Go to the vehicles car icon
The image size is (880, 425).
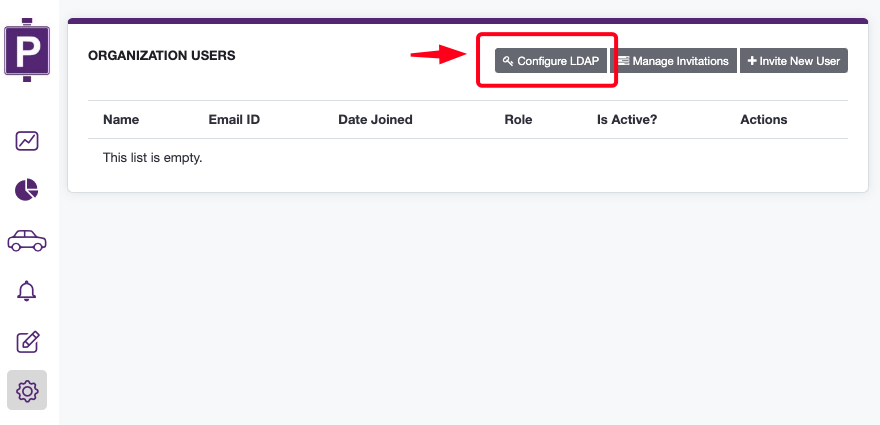click(27, 240)
